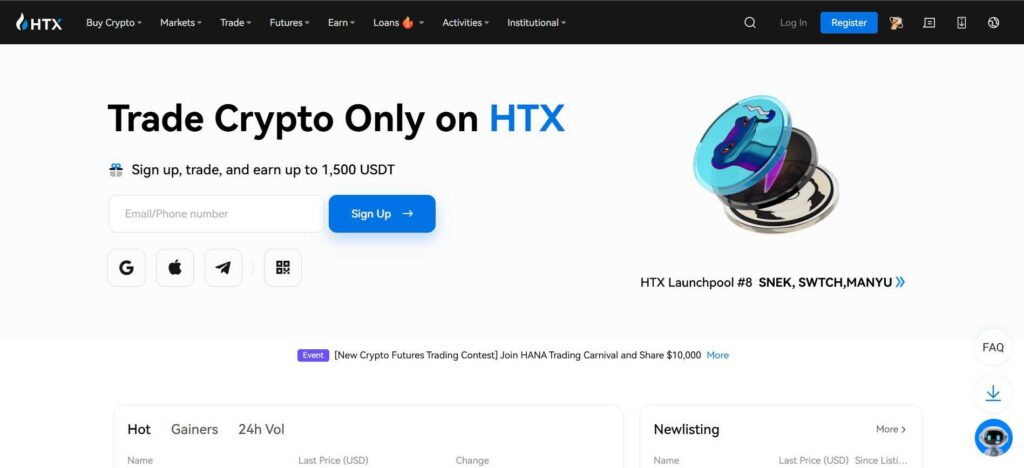This screenshot has height=468, width=1024.
Task: Open the announcements message icon in header
Action: (x=929, y=23)
